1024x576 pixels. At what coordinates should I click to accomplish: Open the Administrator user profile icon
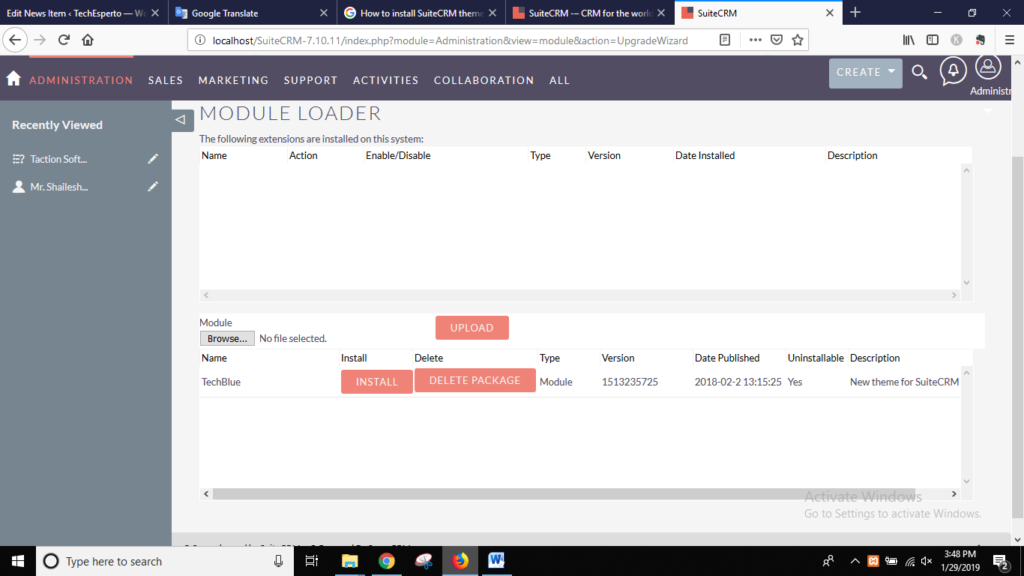coord(988,67)
